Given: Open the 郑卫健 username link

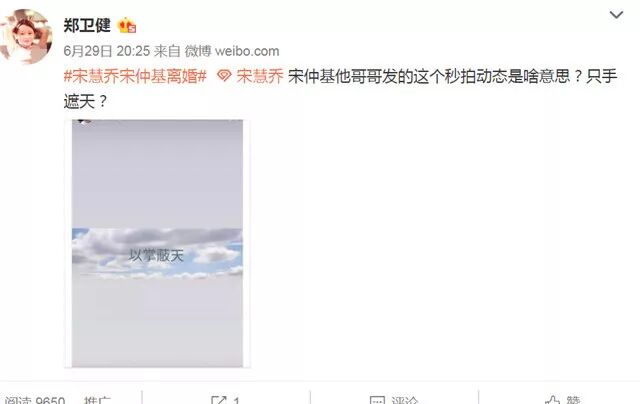Looking at the screenshot, I should 87,25.
